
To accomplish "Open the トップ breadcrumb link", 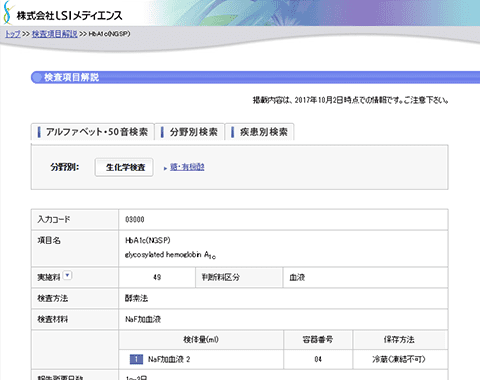I will pyautogui.click(x=13, y=34).
